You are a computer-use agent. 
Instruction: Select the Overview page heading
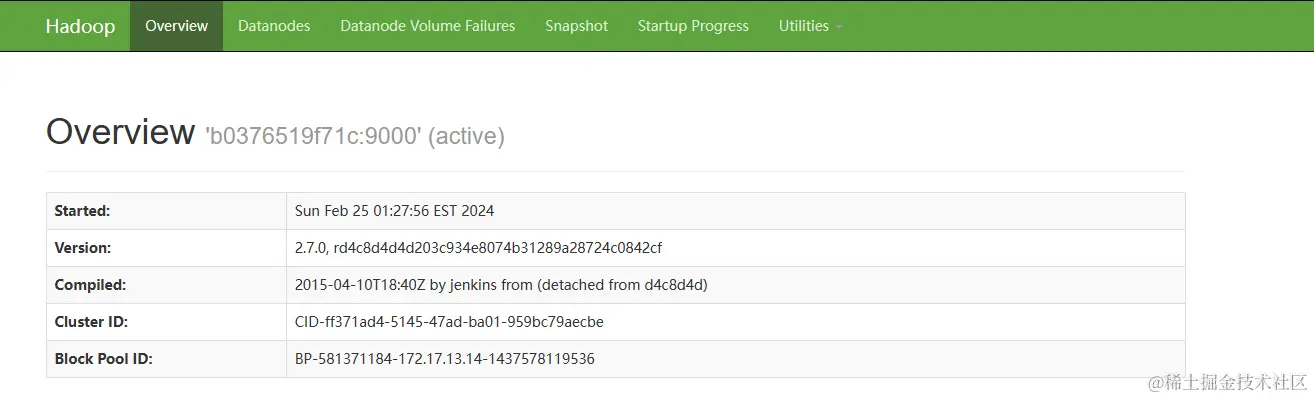pos(120,132)
